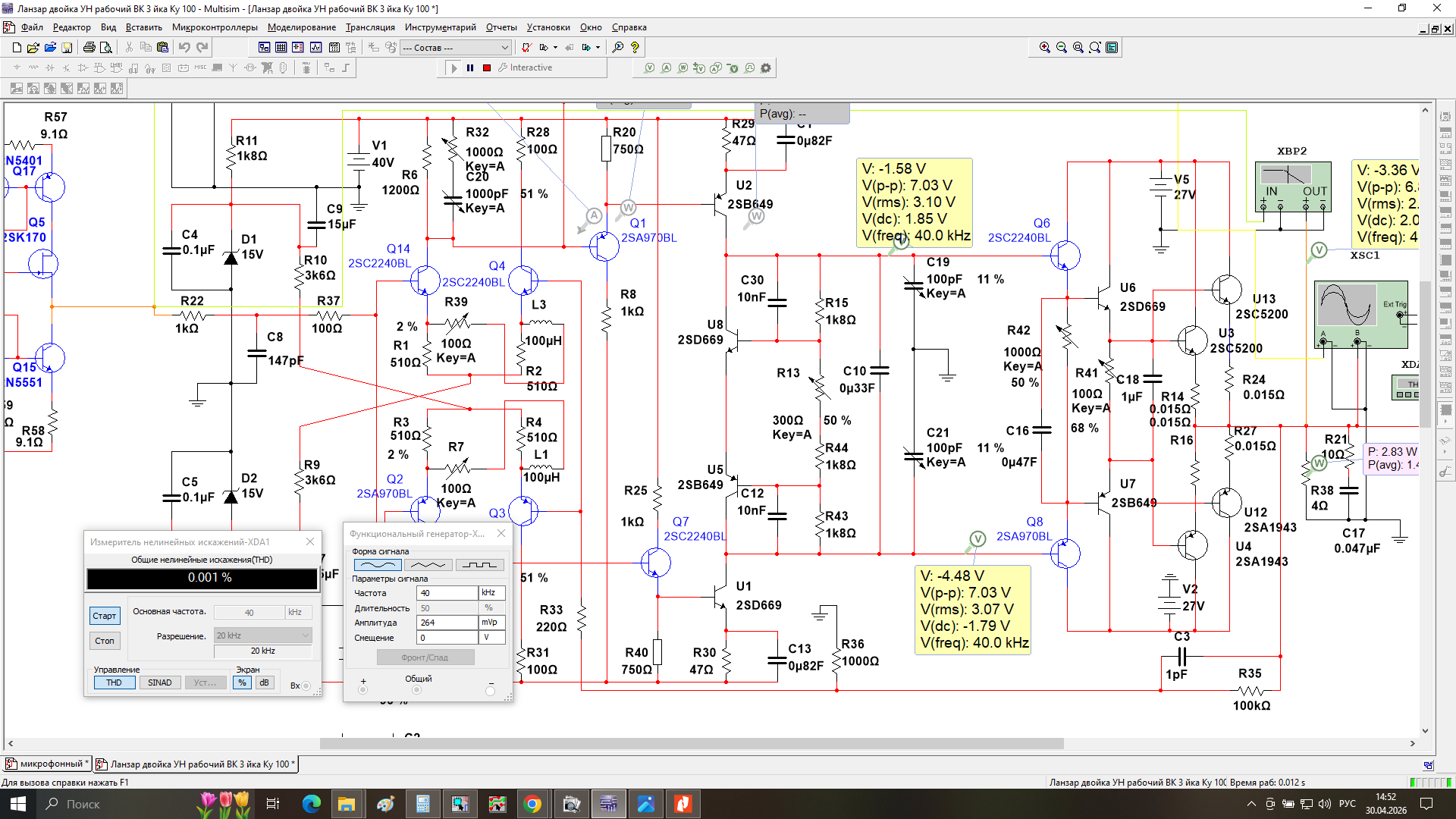Click the SINAD mode button
This screenshot has width=1456, height=819.
tap(159, 682)
